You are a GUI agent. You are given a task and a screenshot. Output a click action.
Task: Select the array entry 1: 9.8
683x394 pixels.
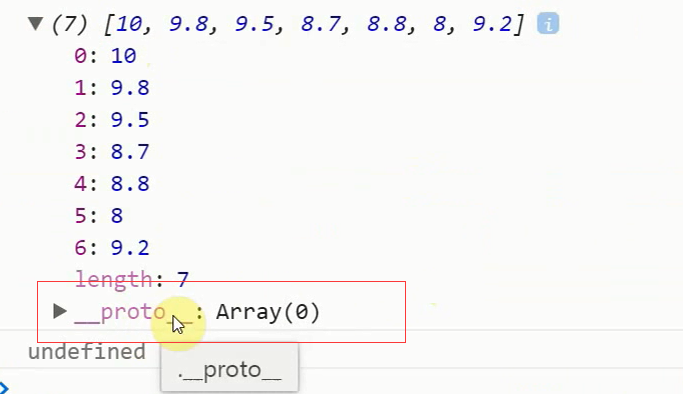pos(112,88)
